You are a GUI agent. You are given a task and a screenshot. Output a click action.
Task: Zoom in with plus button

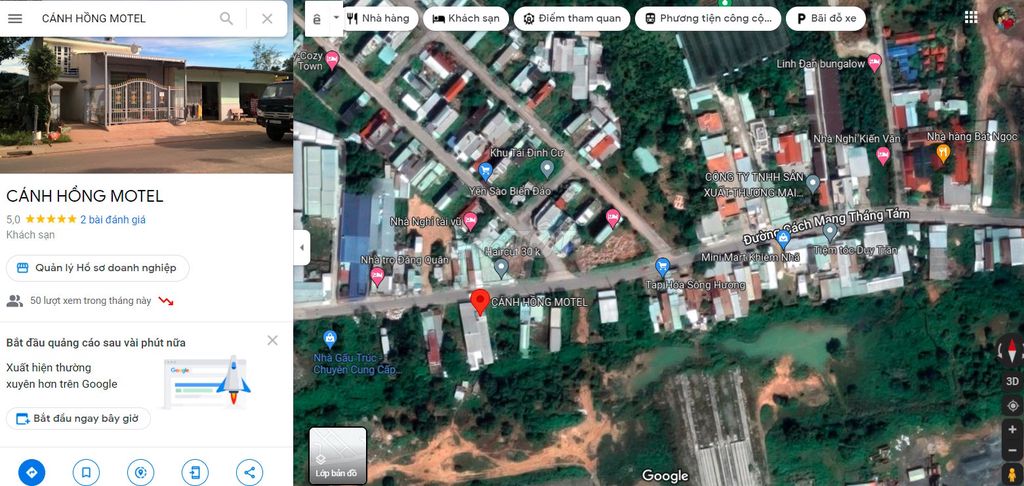coord(1012,429)
